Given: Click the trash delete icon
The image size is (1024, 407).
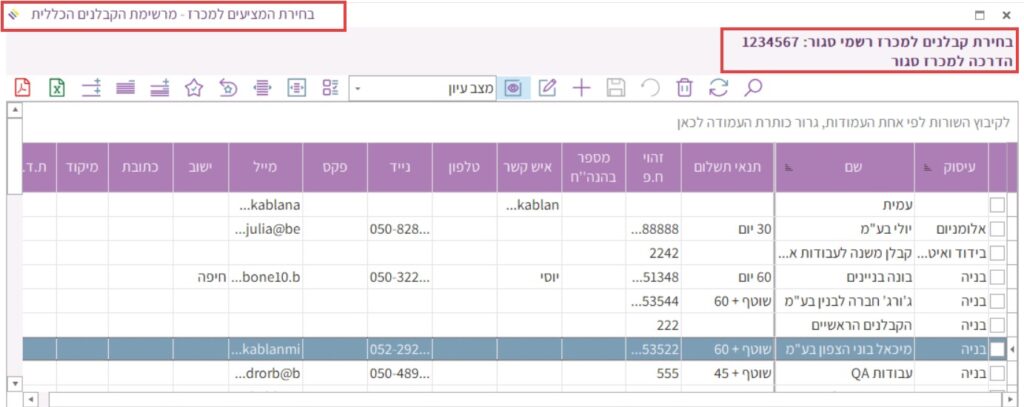Looking at the screenshot, I should tap(684, 88).
